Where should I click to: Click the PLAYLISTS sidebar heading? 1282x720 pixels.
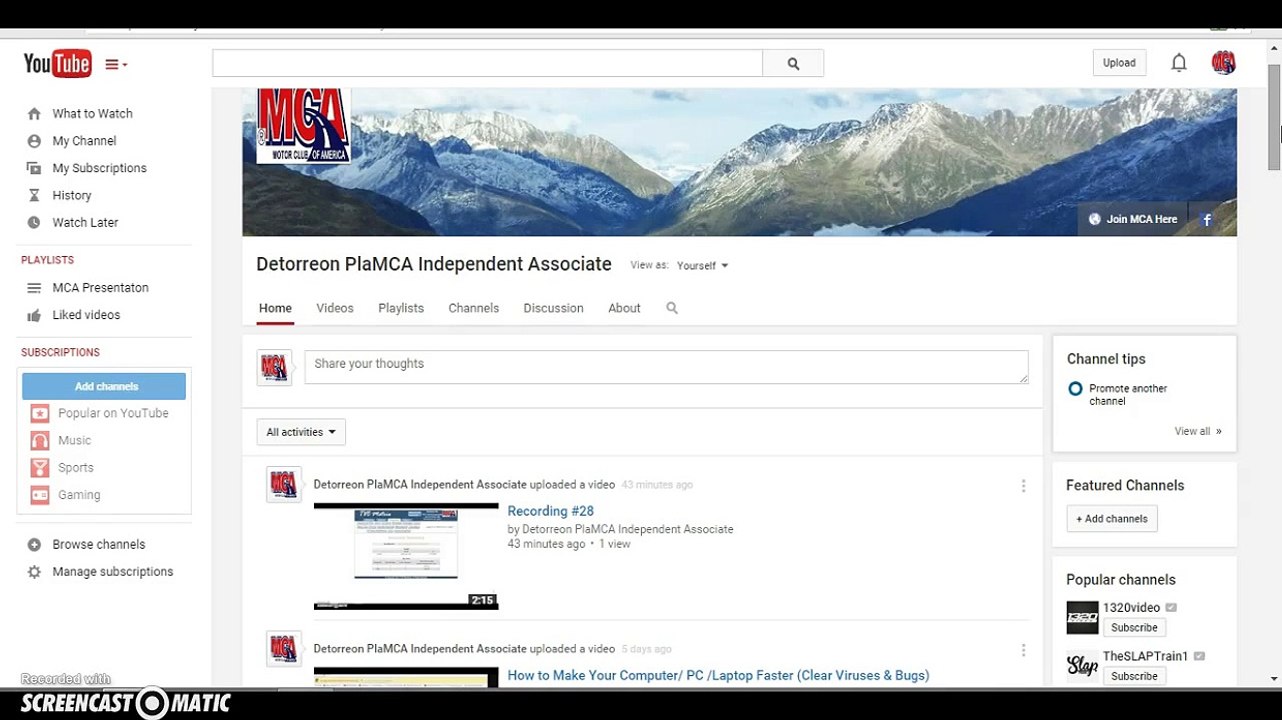[47, 260]
